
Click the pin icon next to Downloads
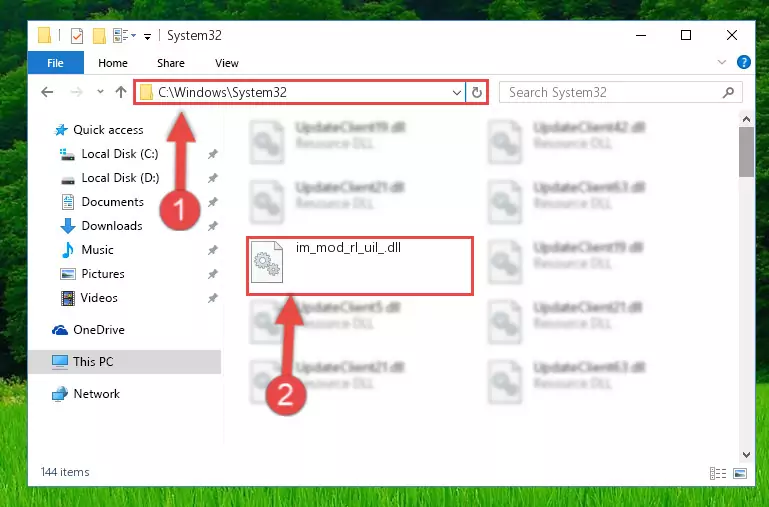point(212,227)
